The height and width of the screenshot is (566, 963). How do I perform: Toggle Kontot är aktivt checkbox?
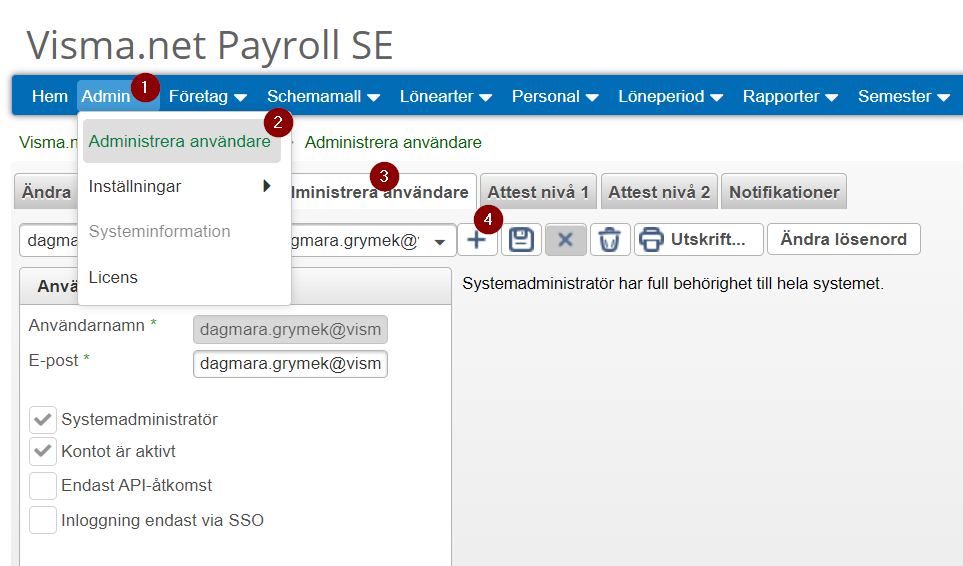(43, 452)
